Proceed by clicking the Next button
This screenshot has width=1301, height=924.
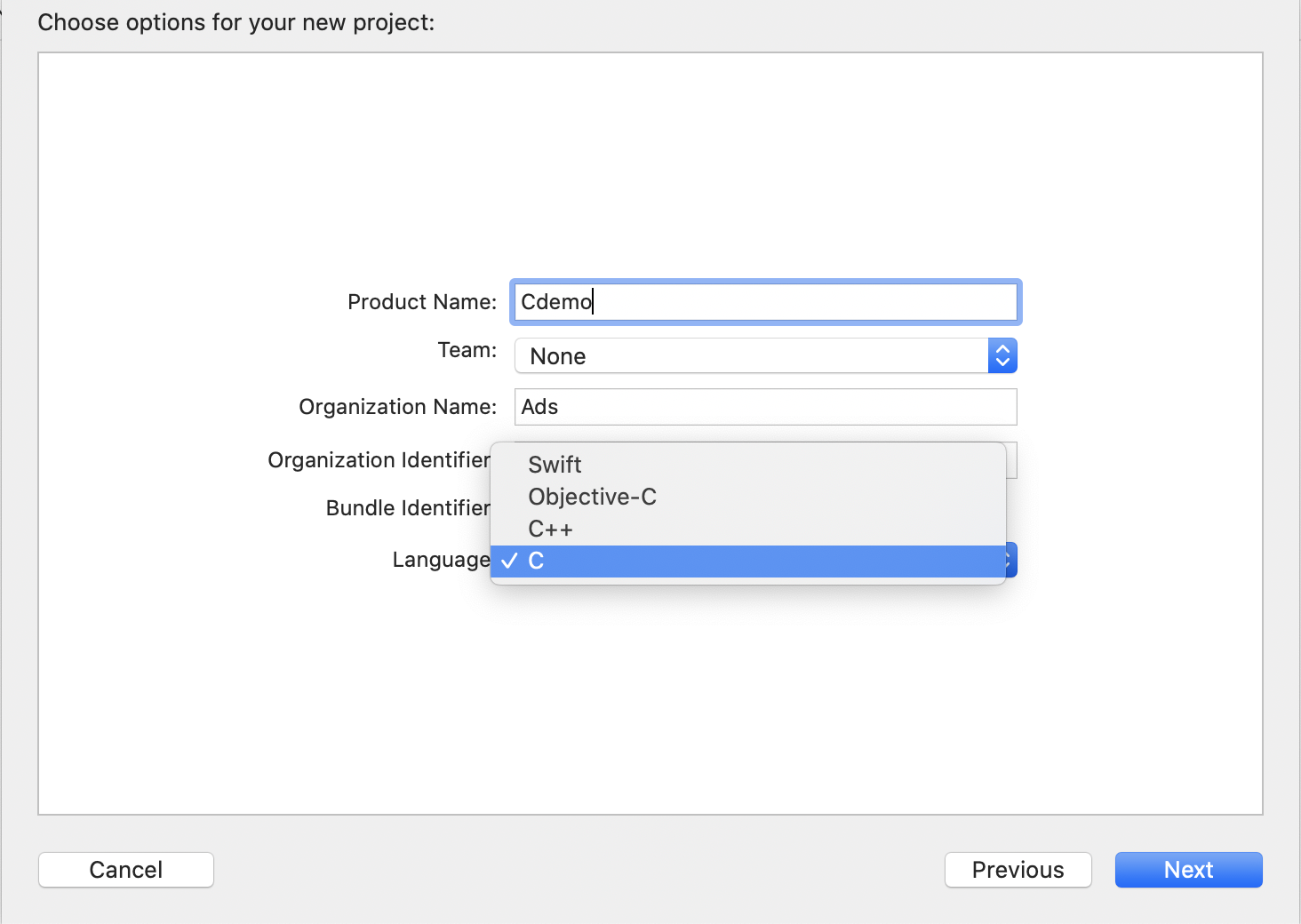tap(1188, 870)
